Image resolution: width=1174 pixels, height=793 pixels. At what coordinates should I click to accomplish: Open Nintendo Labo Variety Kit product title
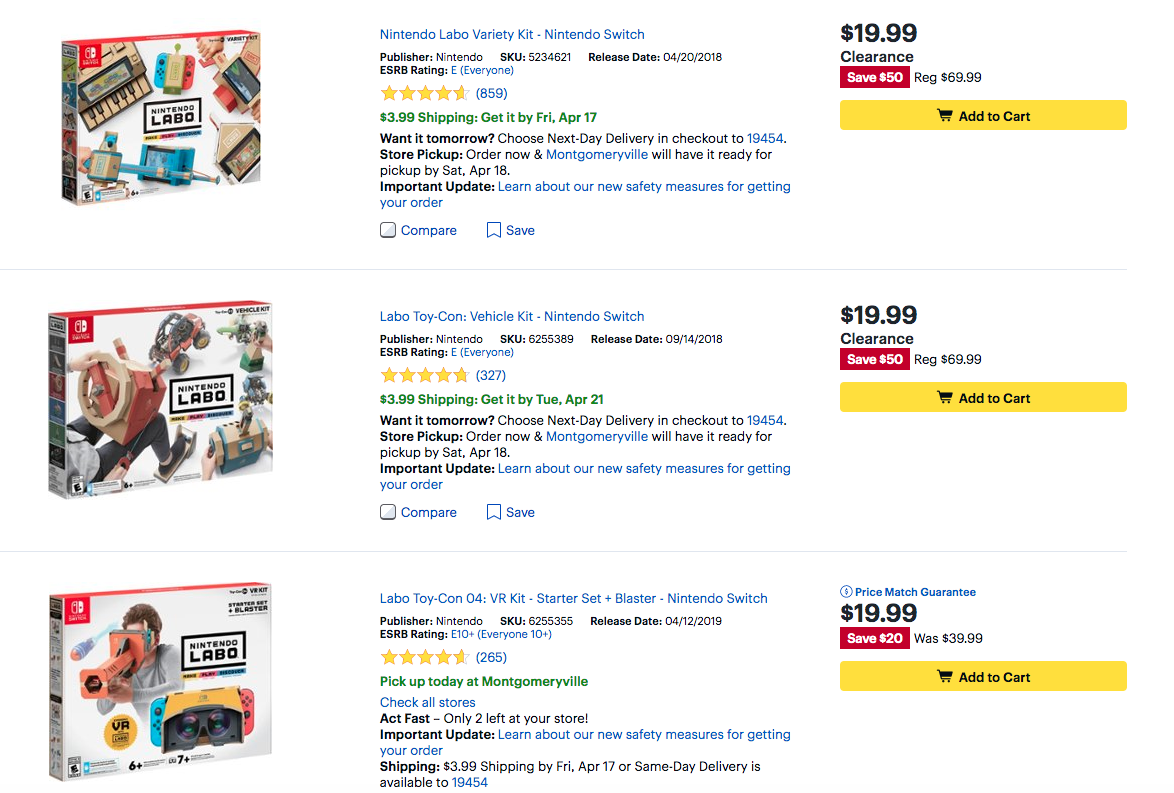(512, 34)
